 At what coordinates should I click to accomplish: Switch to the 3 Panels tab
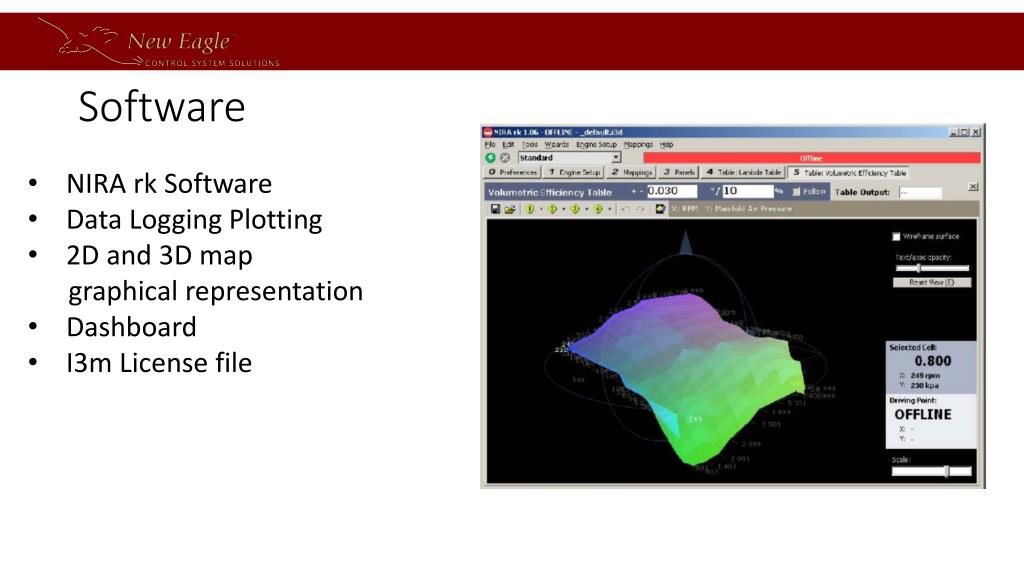pos(679,172)
